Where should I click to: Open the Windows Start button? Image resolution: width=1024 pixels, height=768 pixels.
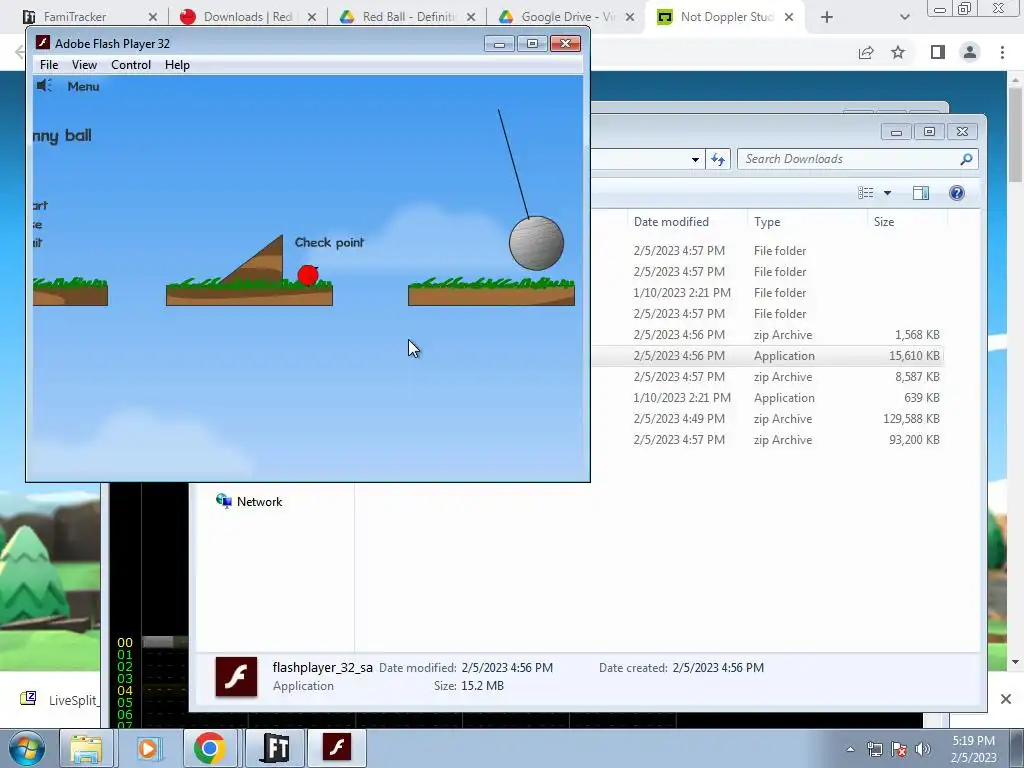point(27,748)
